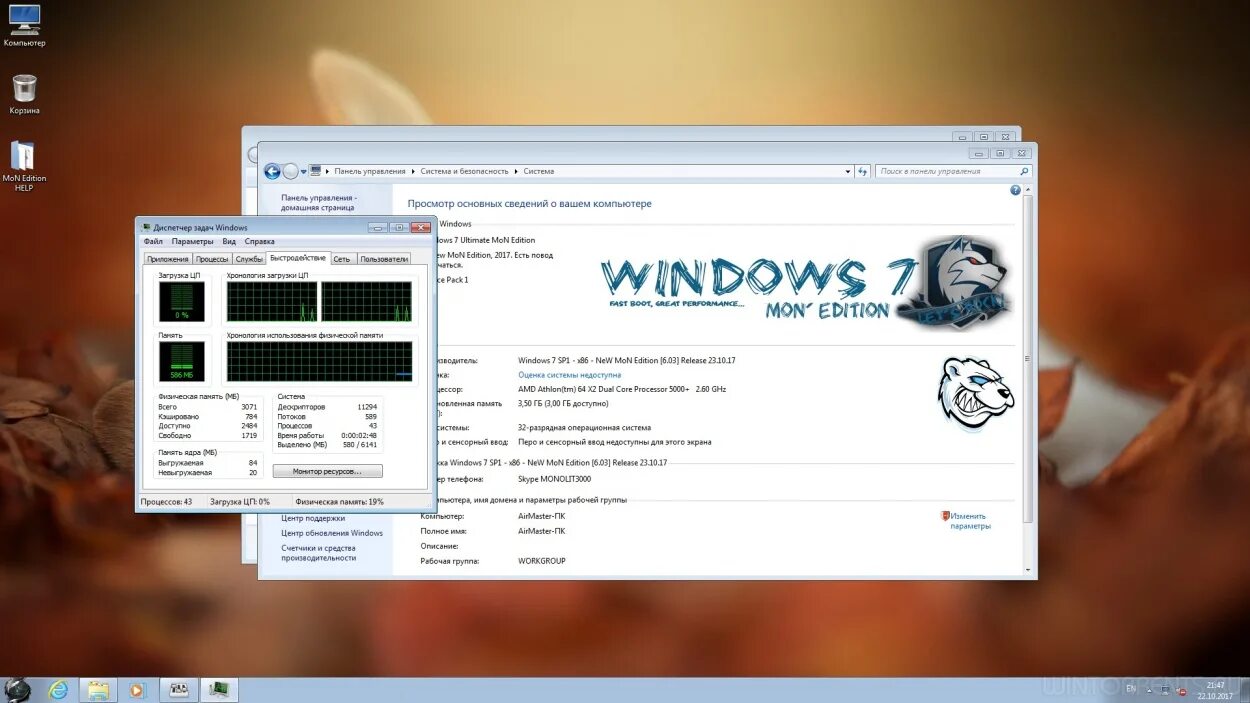Open the help question mark in System window
Viewport: 1250px width, 703px height.
click(x=1016, y=190)
